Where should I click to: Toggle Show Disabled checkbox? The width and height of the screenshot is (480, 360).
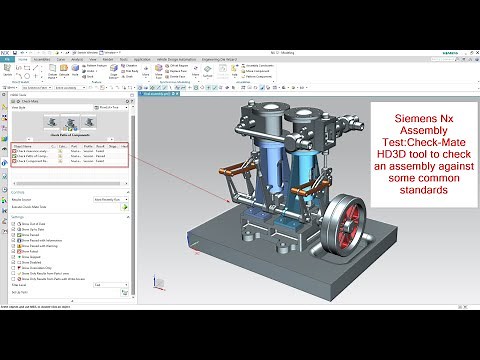coord(13,262)
